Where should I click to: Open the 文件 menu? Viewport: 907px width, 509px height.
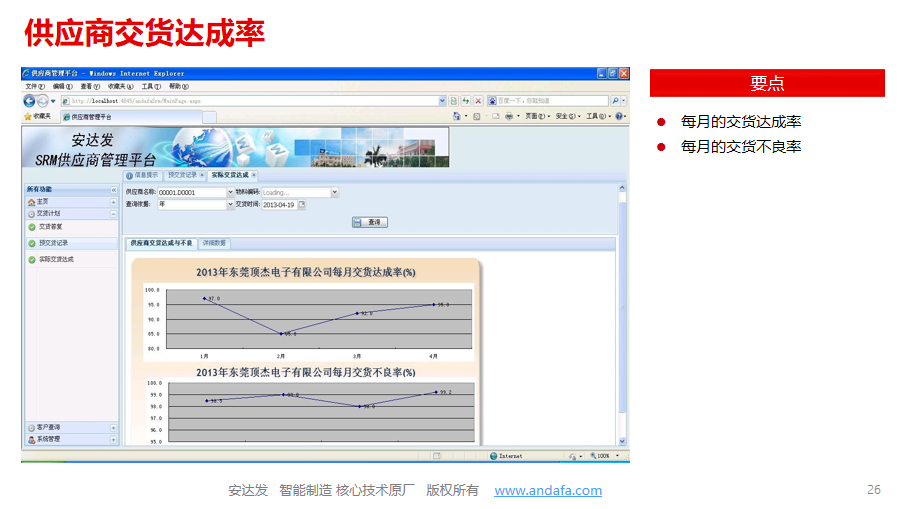(x=35, y=86)
